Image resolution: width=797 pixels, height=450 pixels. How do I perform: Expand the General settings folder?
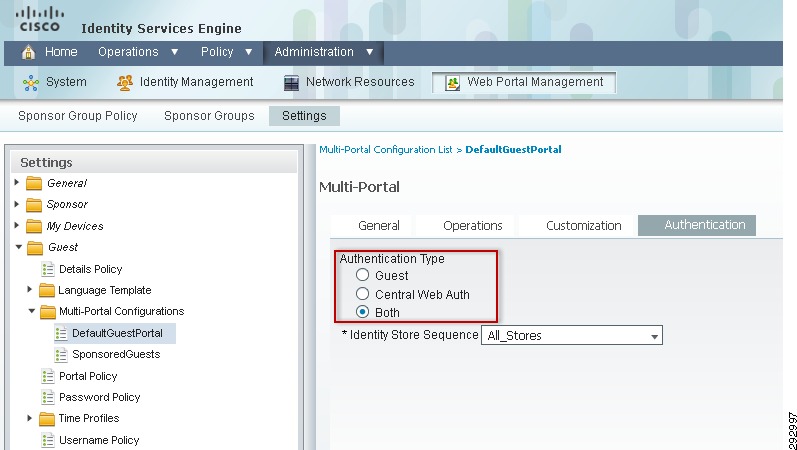[17, 182]
